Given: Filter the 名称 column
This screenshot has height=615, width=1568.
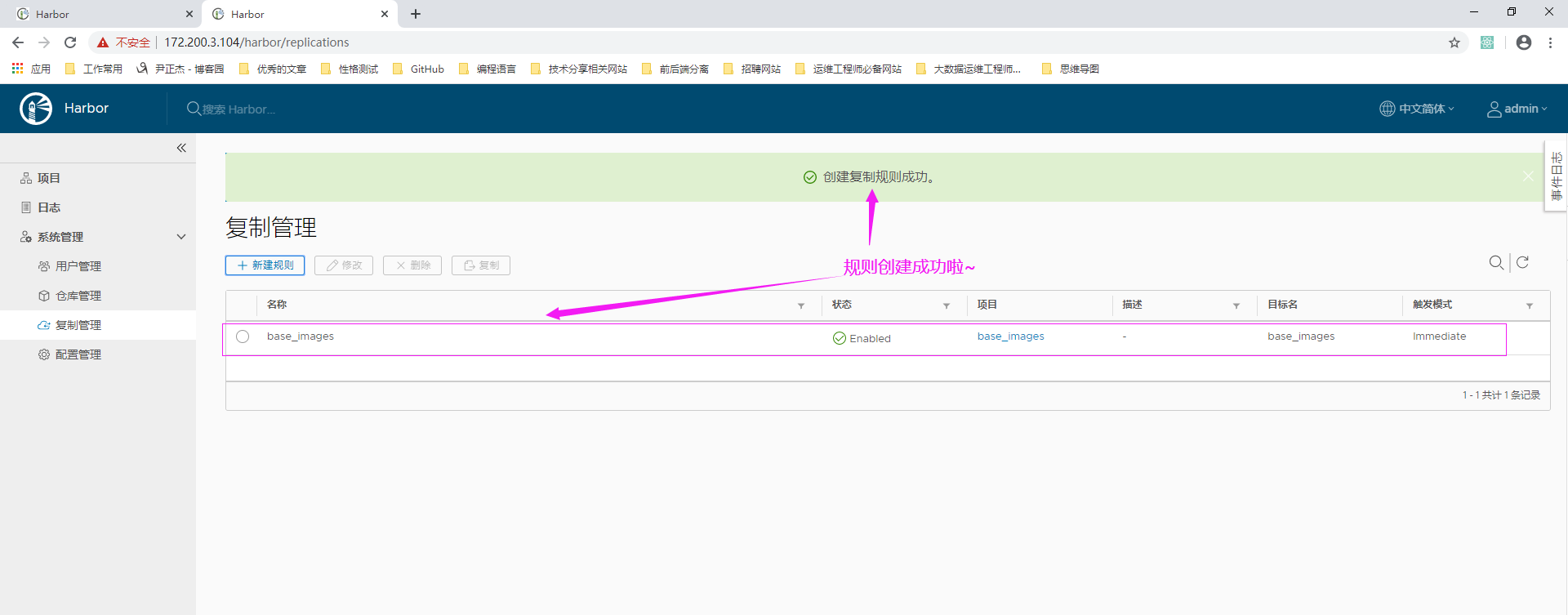Looking at the screenshot, I should pos(801,305).
